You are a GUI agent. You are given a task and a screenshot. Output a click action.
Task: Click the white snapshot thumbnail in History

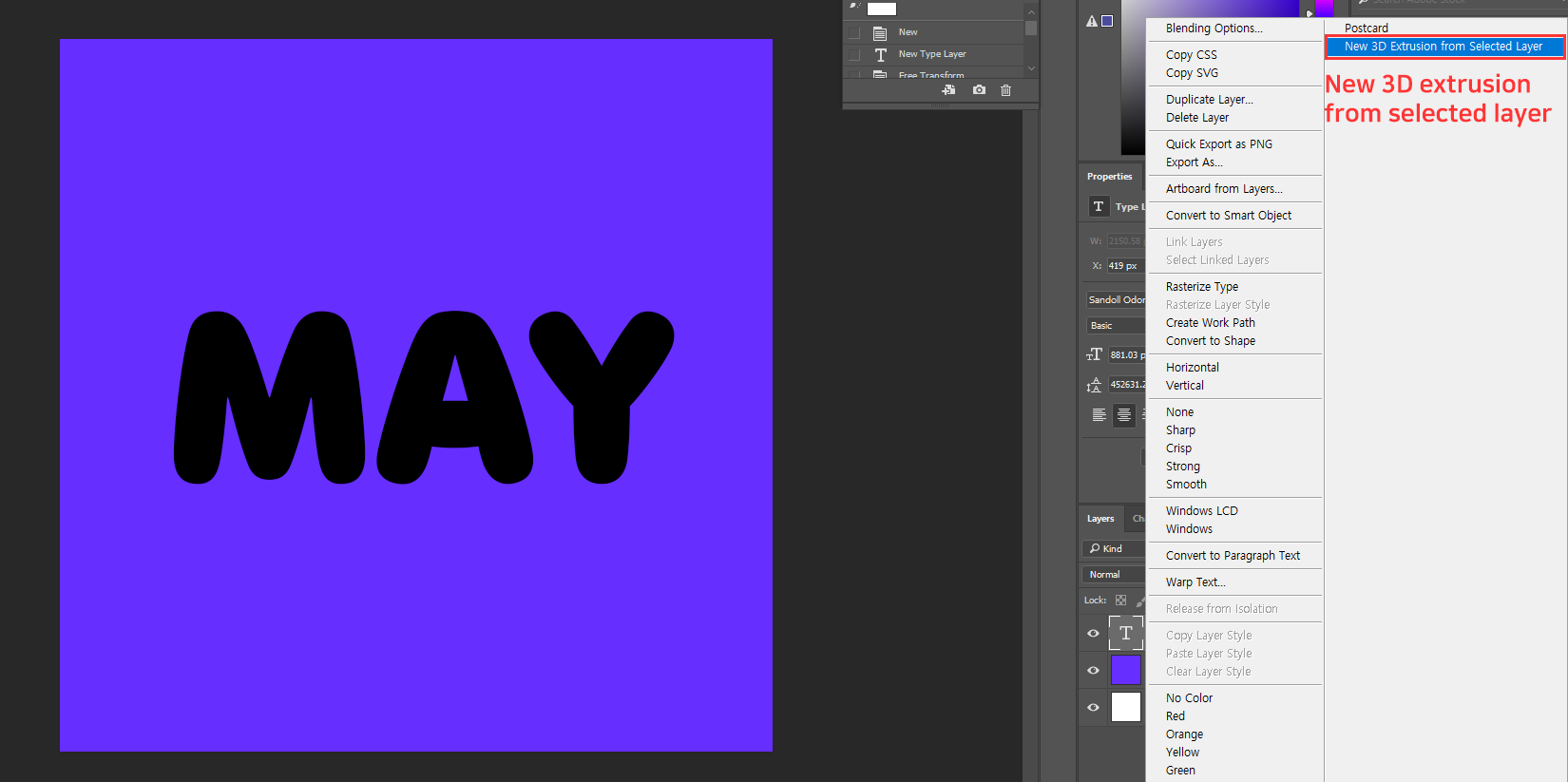pos(882,9)
